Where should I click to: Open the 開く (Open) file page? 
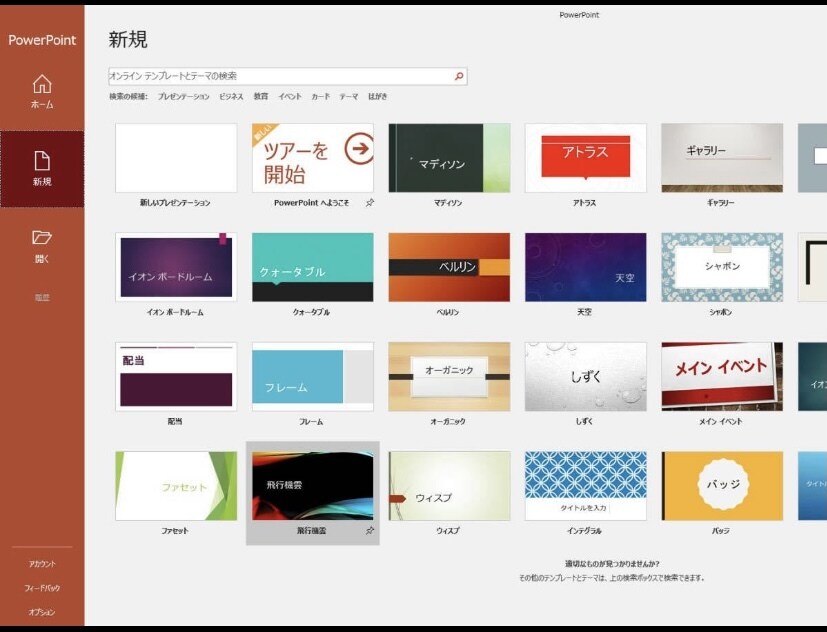42,246
